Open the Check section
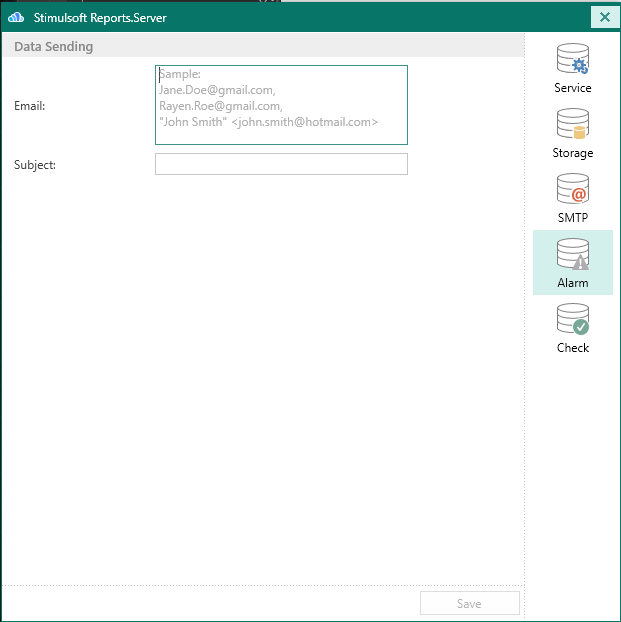This screenshot has height=622, width=621. tap(573, 327)
